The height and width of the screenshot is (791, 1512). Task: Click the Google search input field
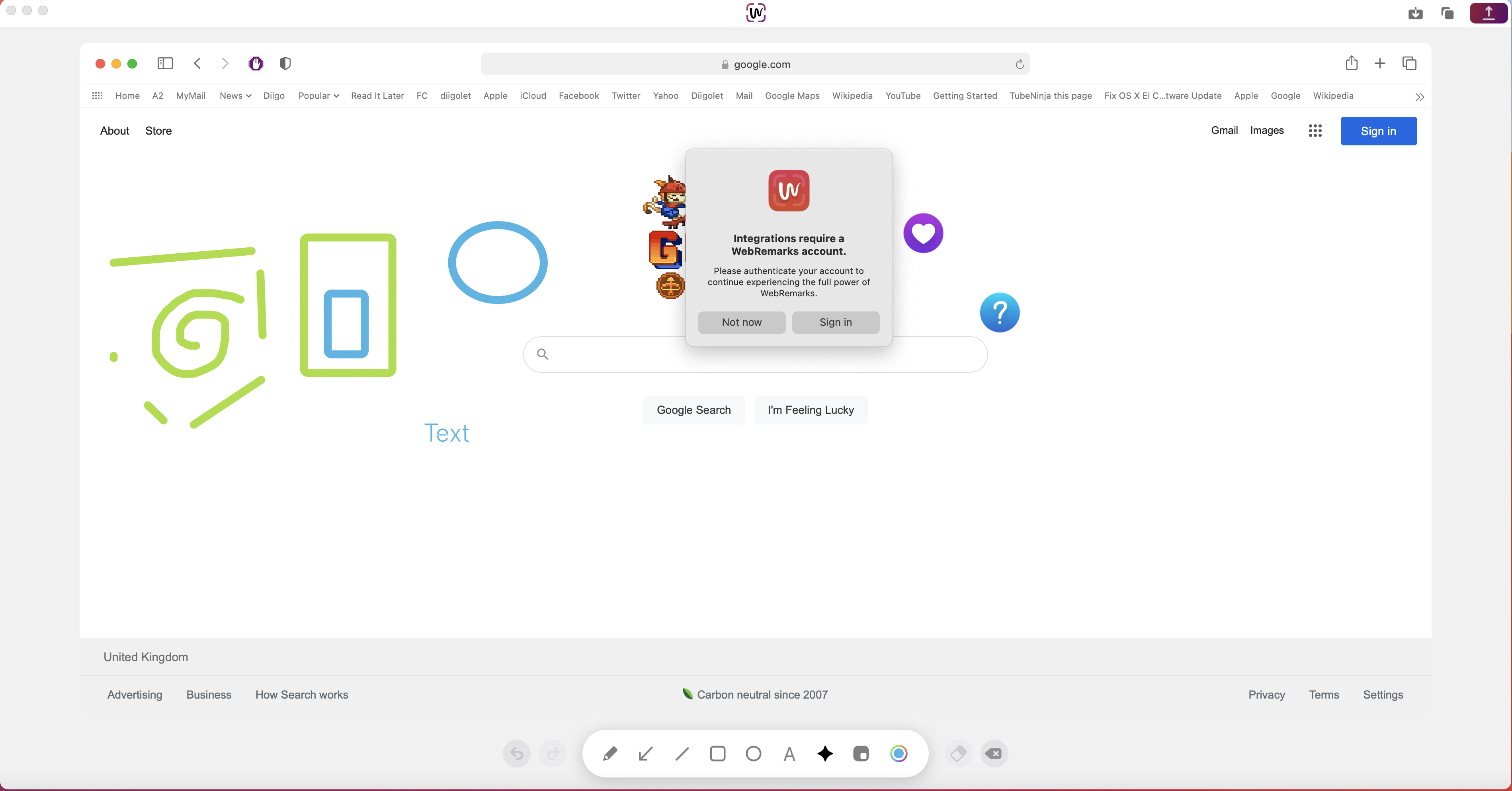coord(756,354)
